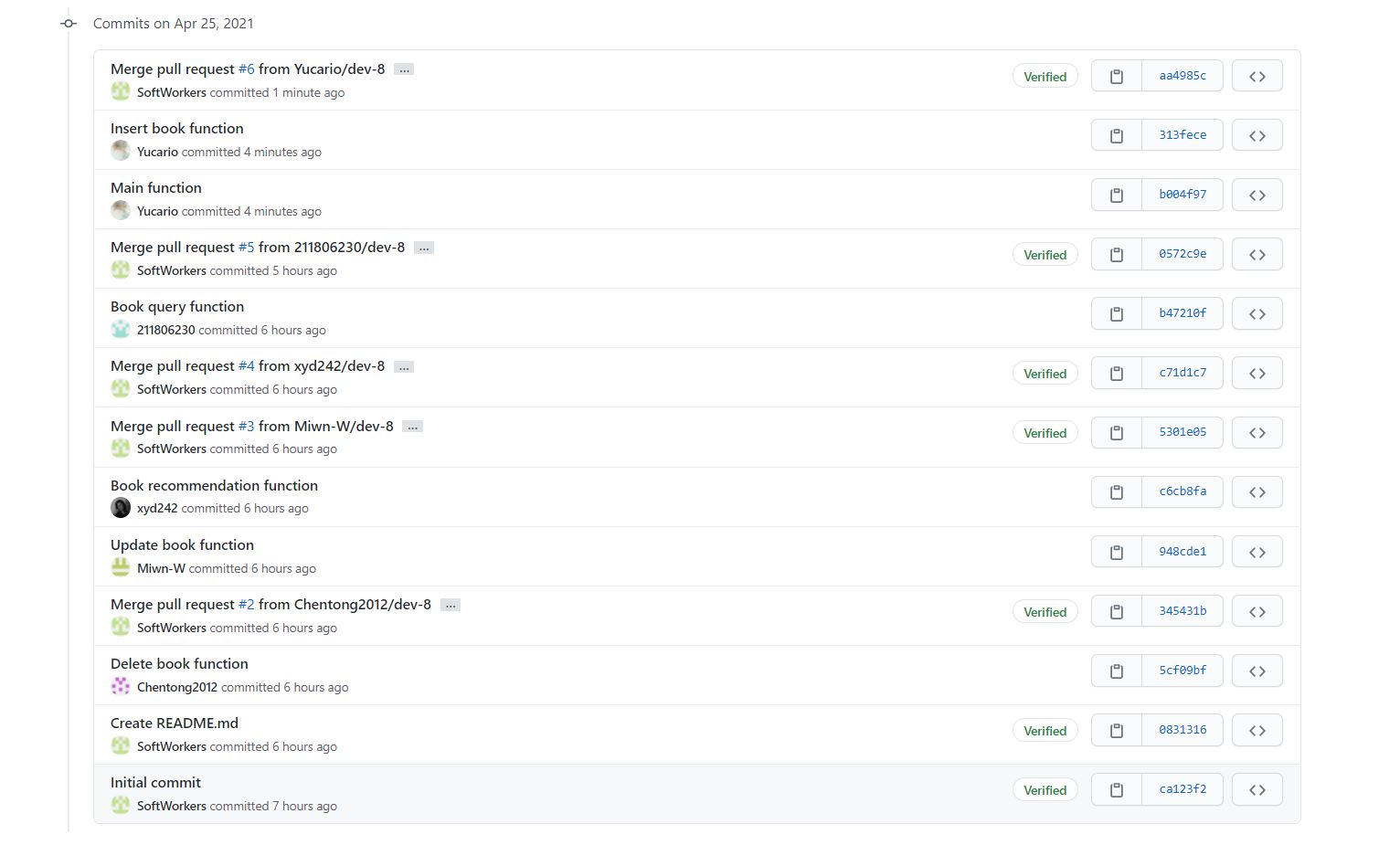Copy full SHA for commit 313fece
1400x845 pixels.
[1116, 136]
